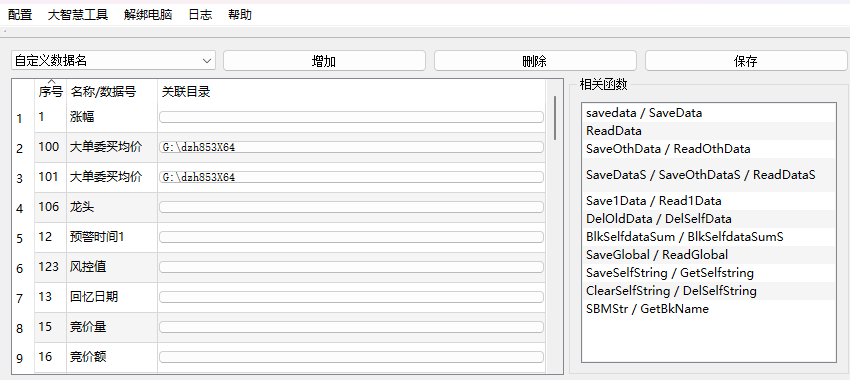Viewport: 850px width, 380px height.
Task: Select the 龙头 name cell
Action: tap(112, 207)
